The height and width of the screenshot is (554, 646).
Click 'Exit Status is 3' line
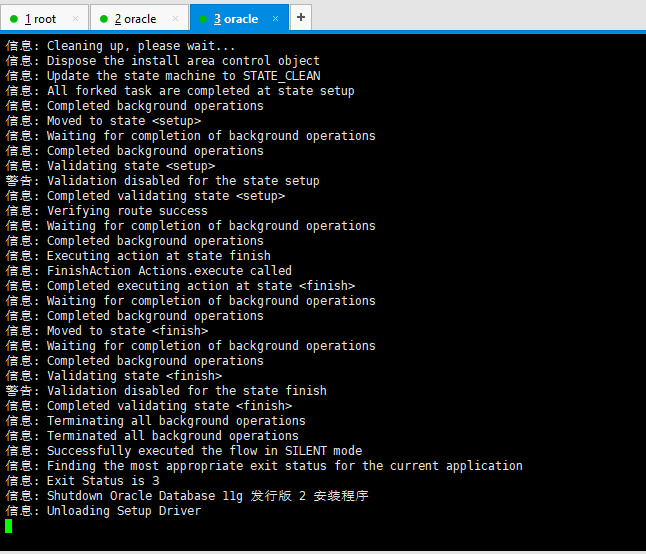(82, 481)
